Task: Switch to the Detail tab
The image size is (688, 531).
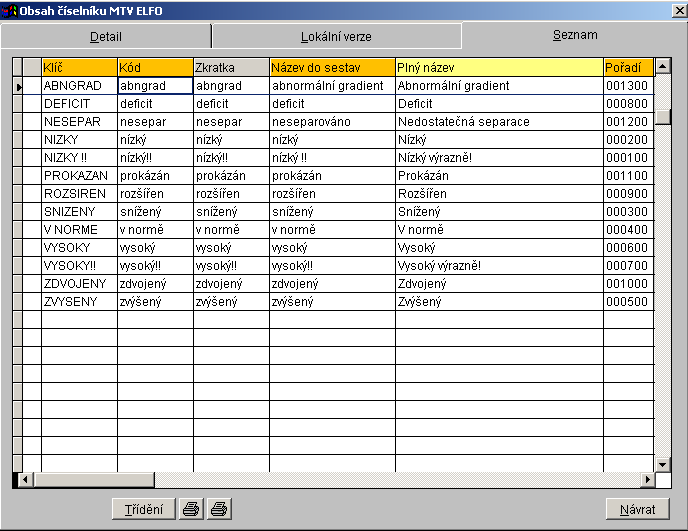Action: point(106,36)
